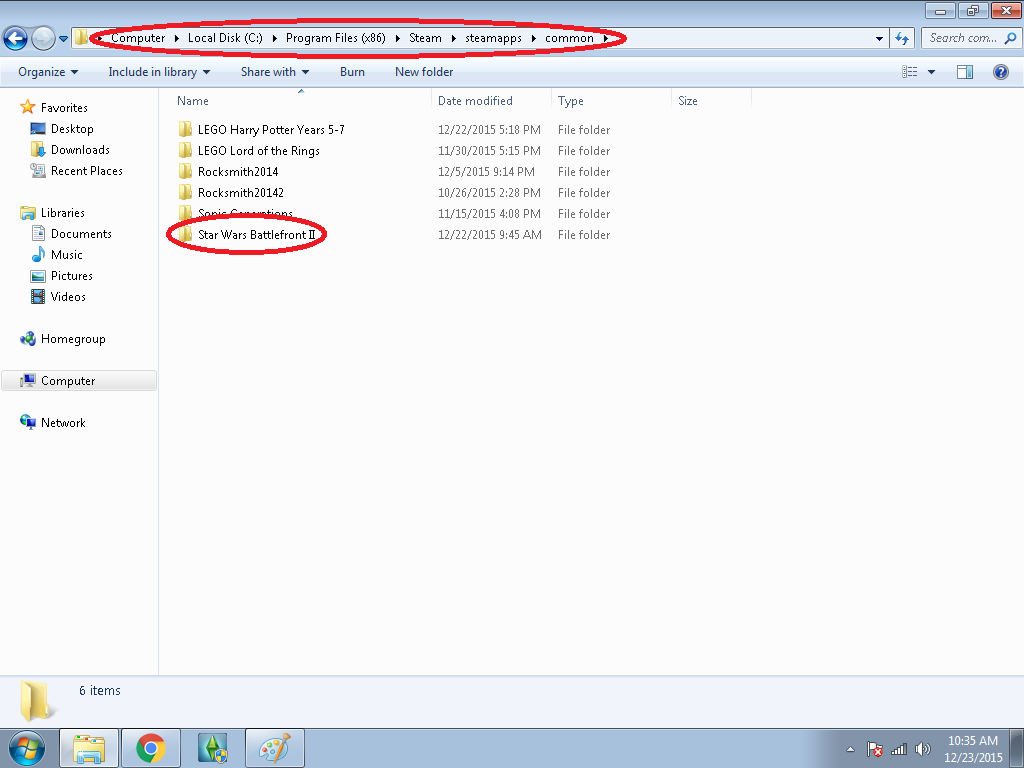
Task: Click the Back navigation arrow button
Action: tap(16, 39)
